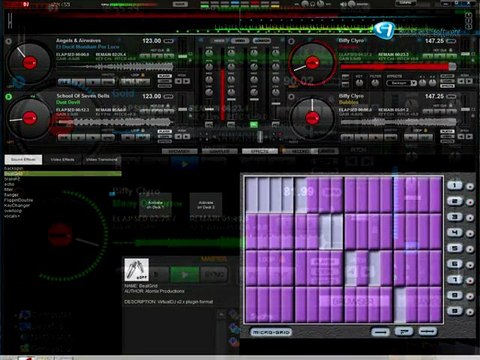Screen dimensions: 480x360
Task: Toggle BeatGrid row 2 button
Action: click(455, 201)
